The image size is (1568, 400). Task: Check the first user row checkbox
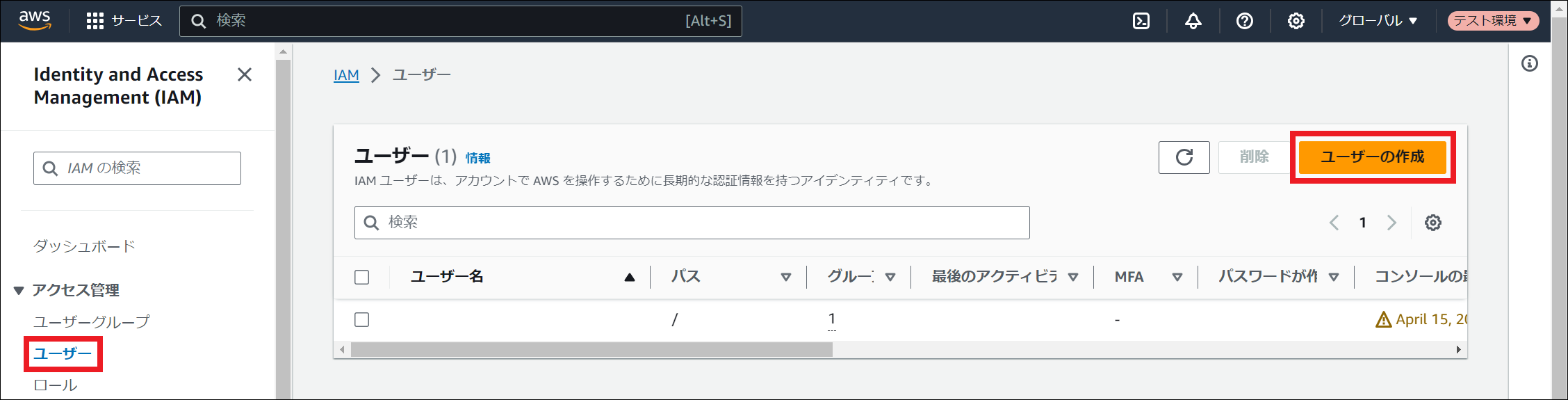361,319
